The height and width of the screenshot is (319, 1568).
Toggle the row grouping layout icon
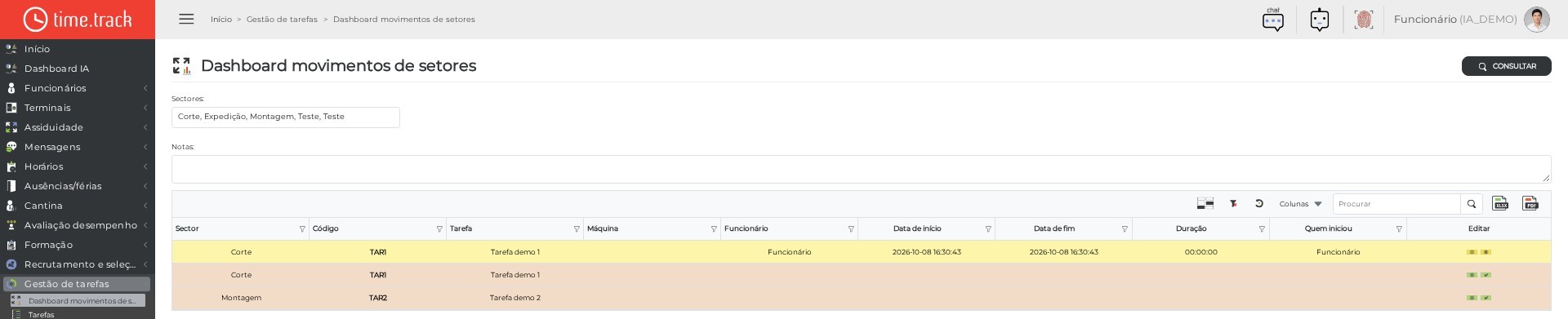tap(1205, 204)
